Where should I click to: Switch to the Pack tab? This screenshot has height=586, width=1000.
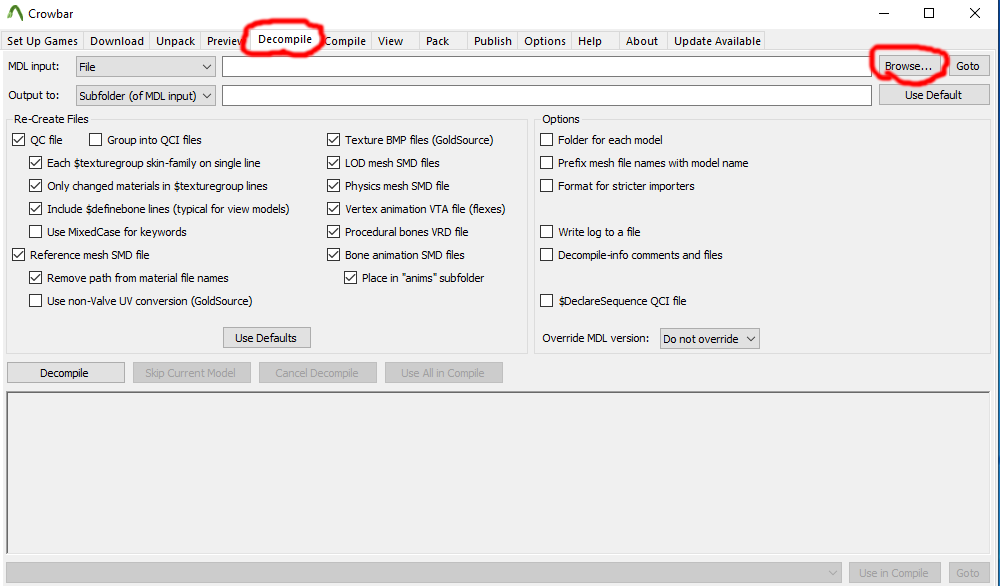pos(438,41)
